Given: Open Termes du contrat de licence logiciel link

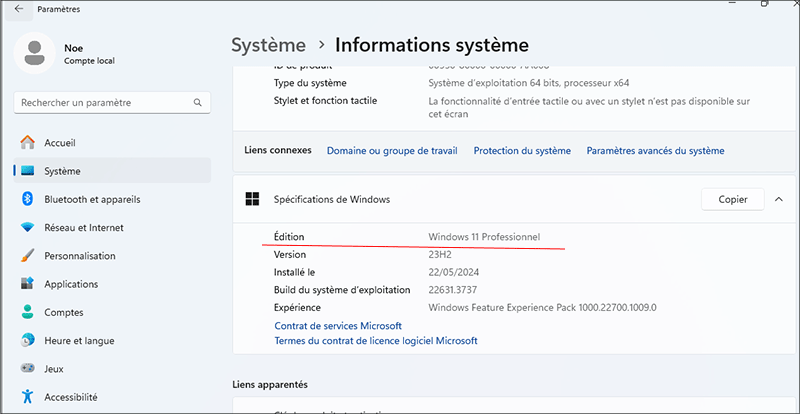Looking at the screenshot, I should [376, 340].
